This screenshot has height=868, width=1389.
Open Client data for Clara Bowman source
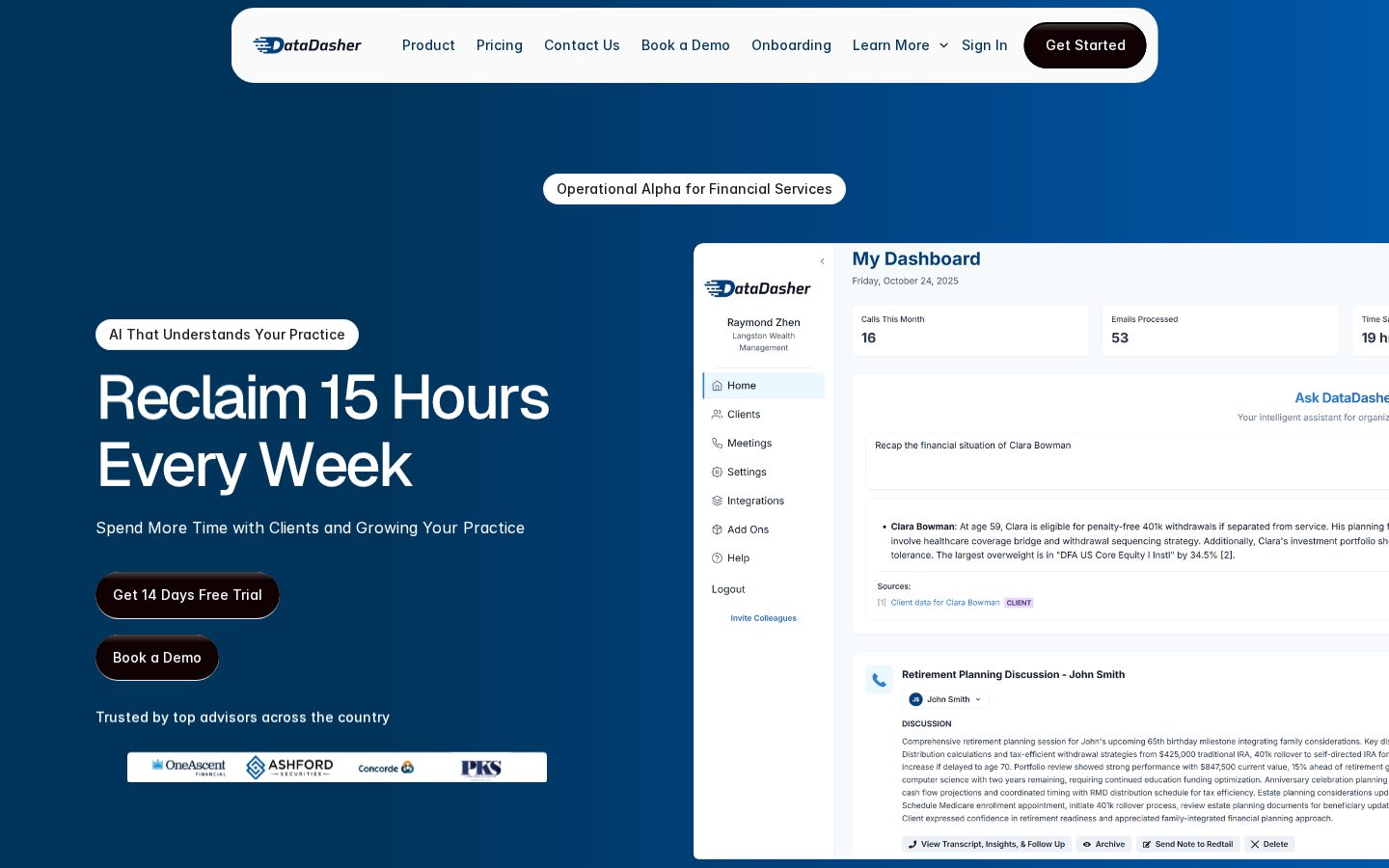pyautogui.click(x=945, y=603)
